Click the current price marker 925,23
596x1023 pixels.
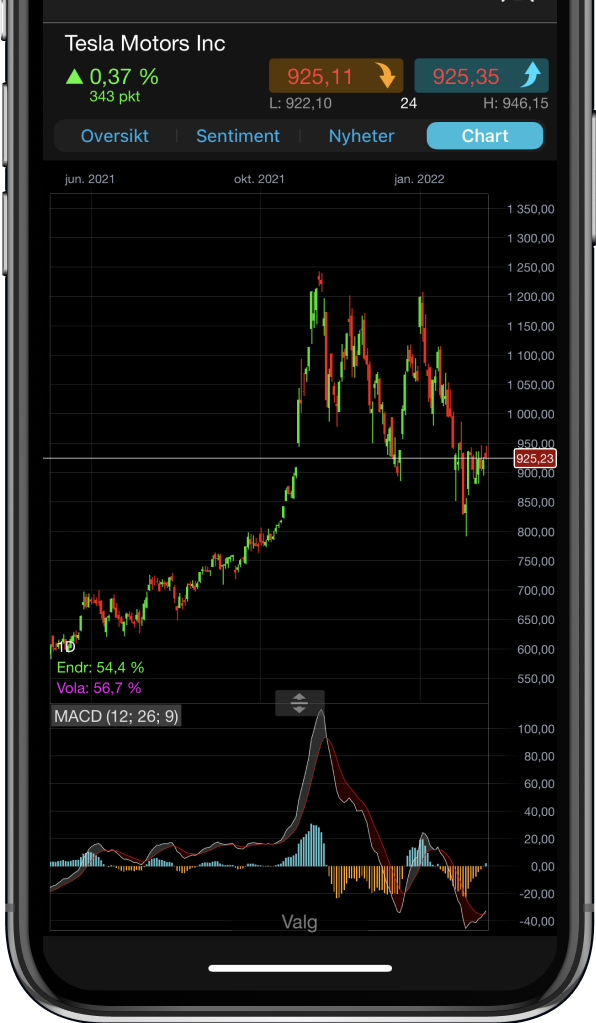tap(535, 459)
